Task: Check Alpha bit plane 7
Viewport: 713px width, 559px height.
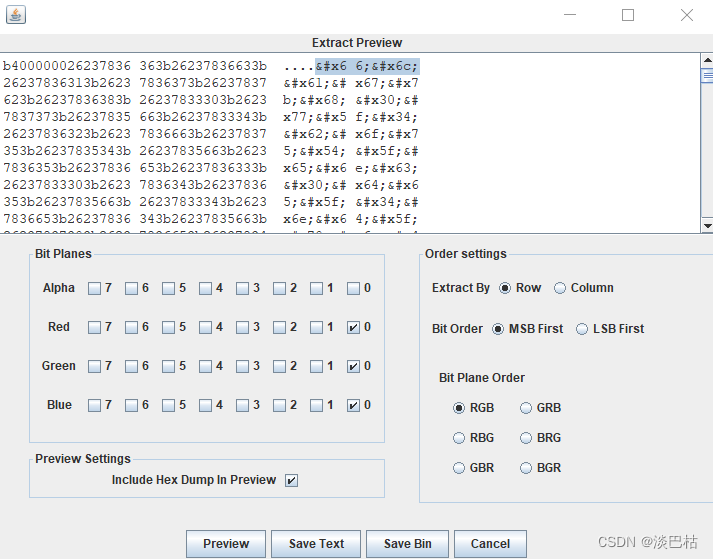Action: [94, 288]
